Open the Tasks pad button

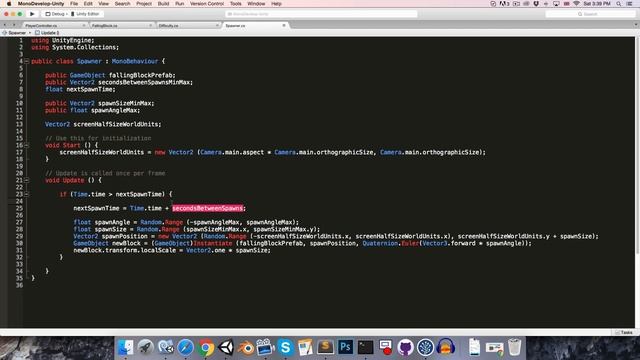[624, 333]
